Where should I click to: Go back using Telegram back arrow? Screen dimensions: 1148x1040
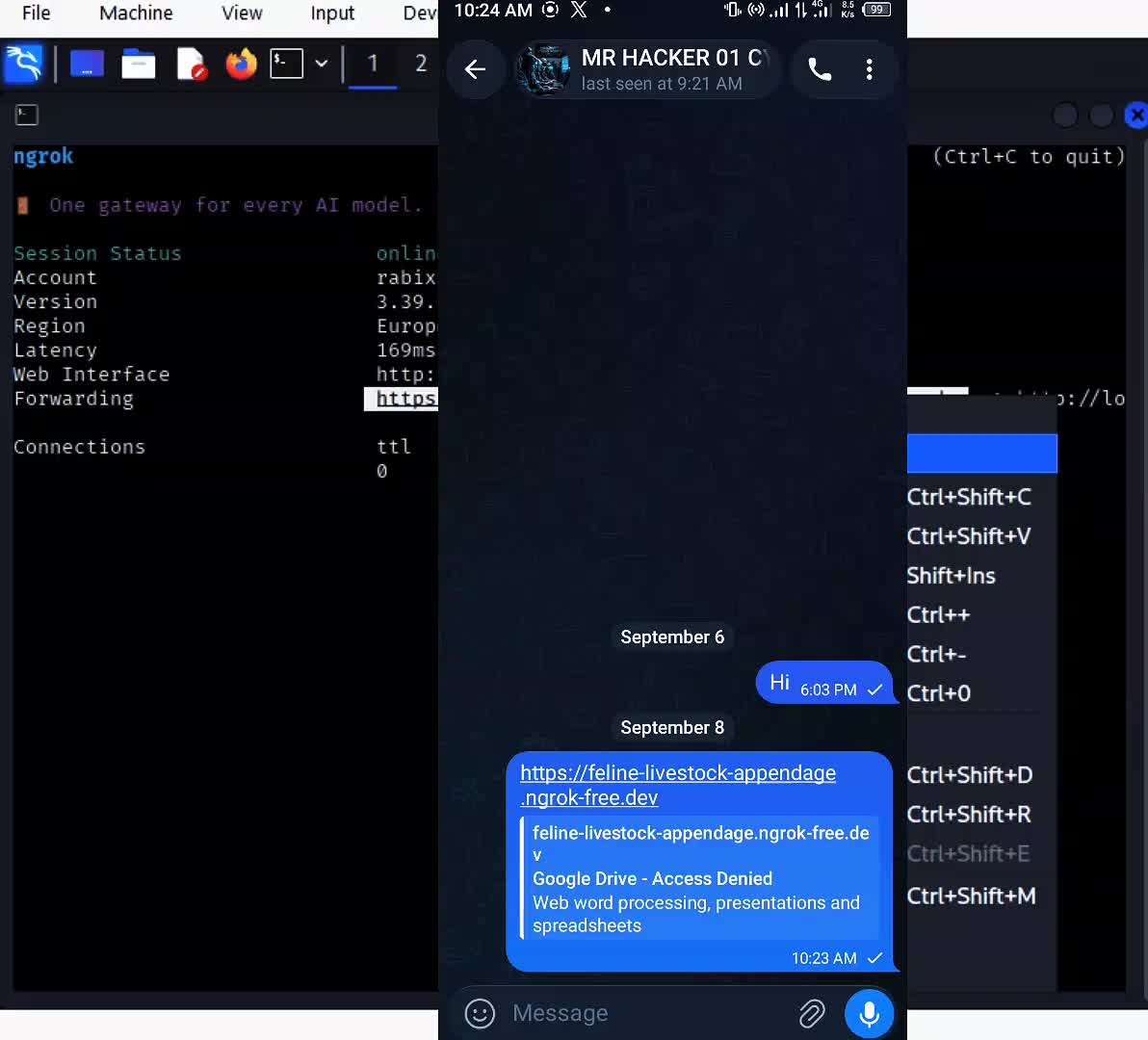(475, 69)
